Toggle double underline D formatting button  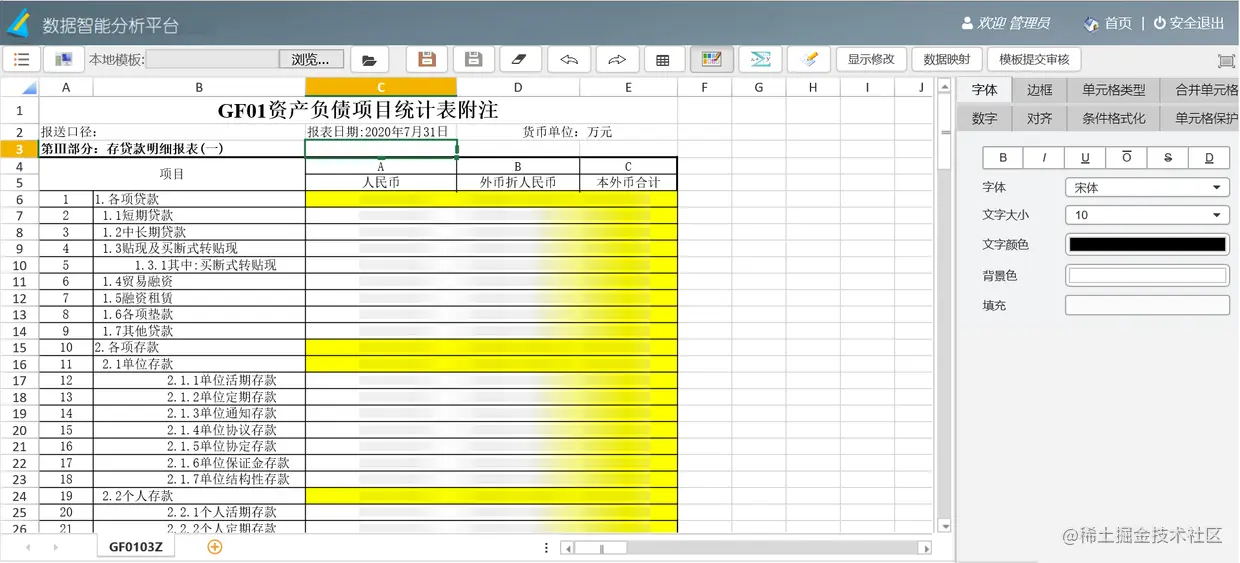click(1209, 158)
